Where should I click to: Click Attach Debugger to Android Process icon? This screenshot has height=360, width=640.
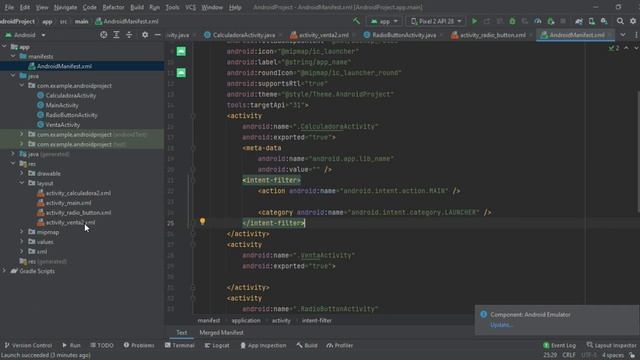[x=550, y=21]
